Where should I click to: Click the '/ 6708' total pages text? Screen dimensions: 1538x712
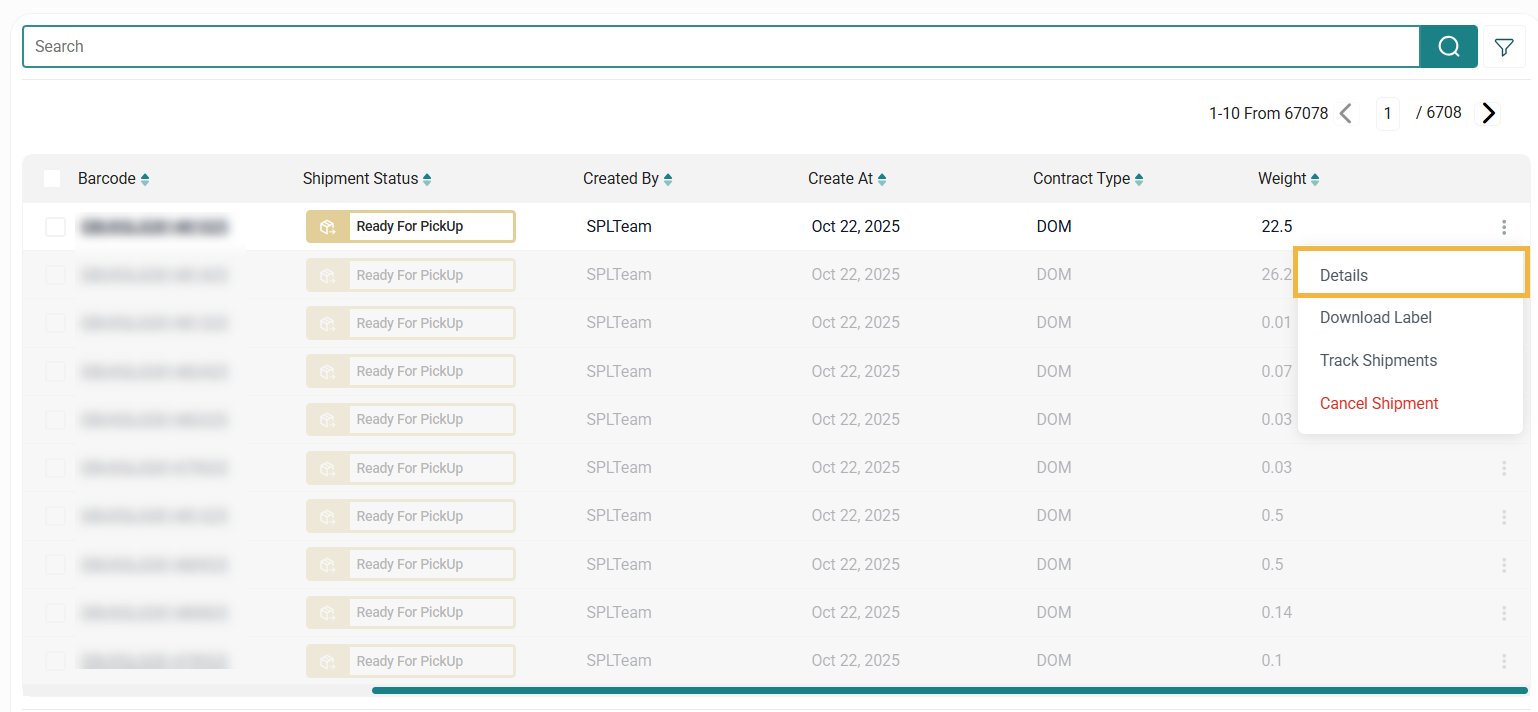tap(1439, 112)
